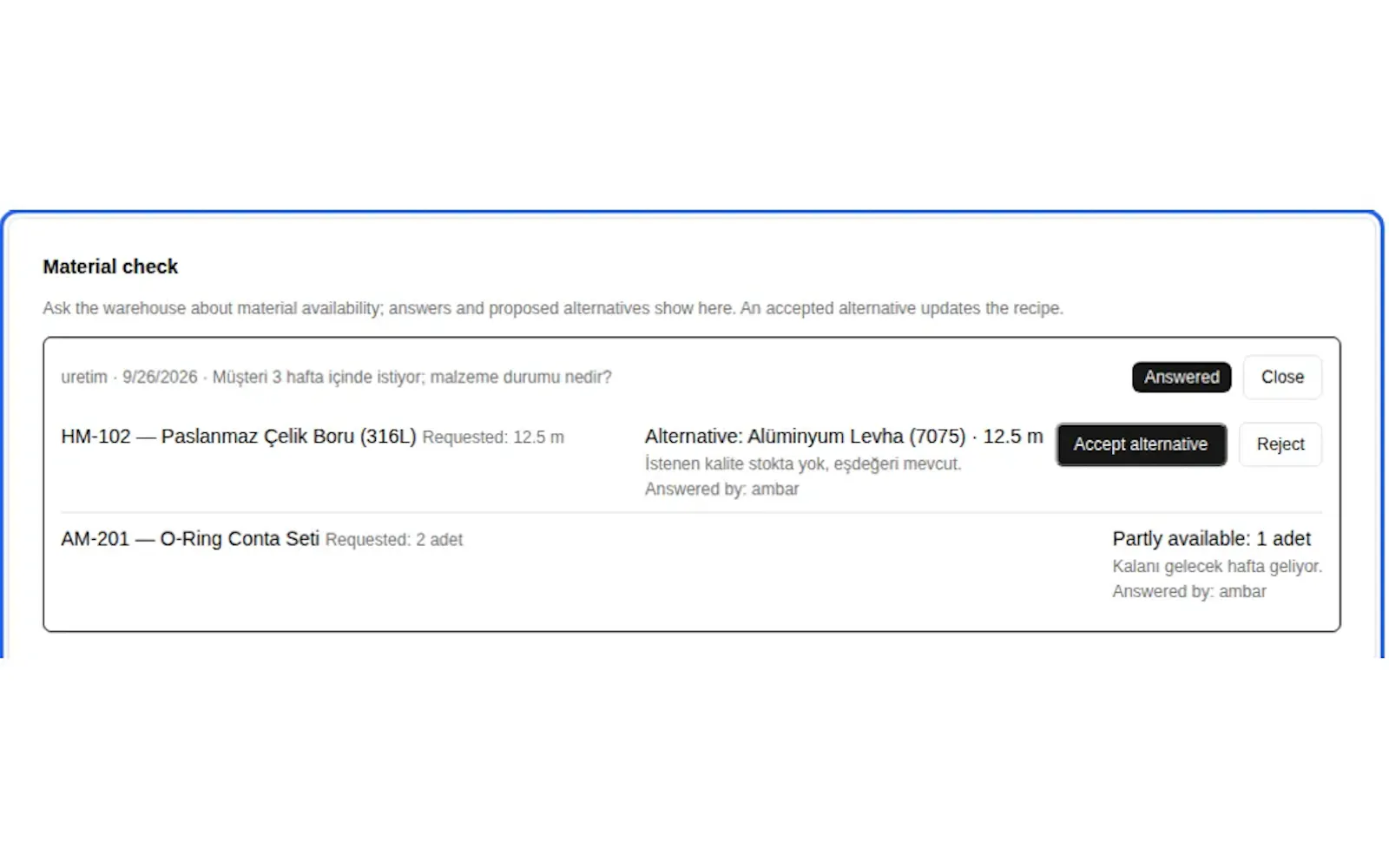1389x868 pixels.
Task: Click the Accept alternative button
Action: pyautogui.click(x=1141, y=444)
